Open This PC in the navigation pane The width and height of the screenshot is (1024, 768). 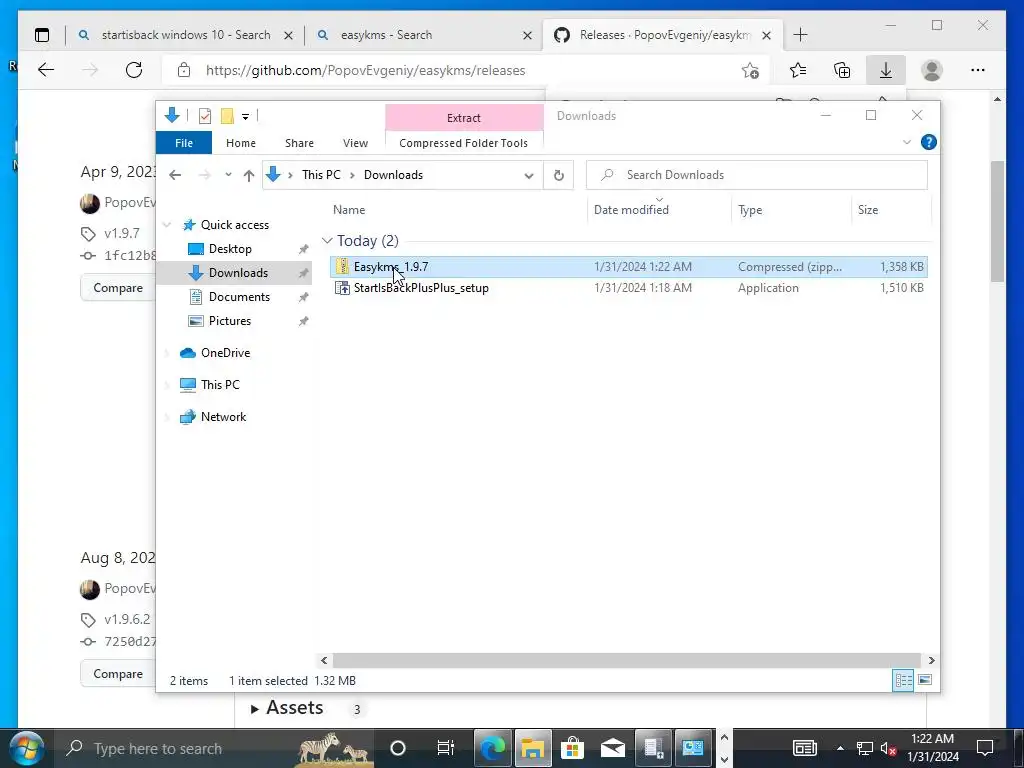click(220, 385)
